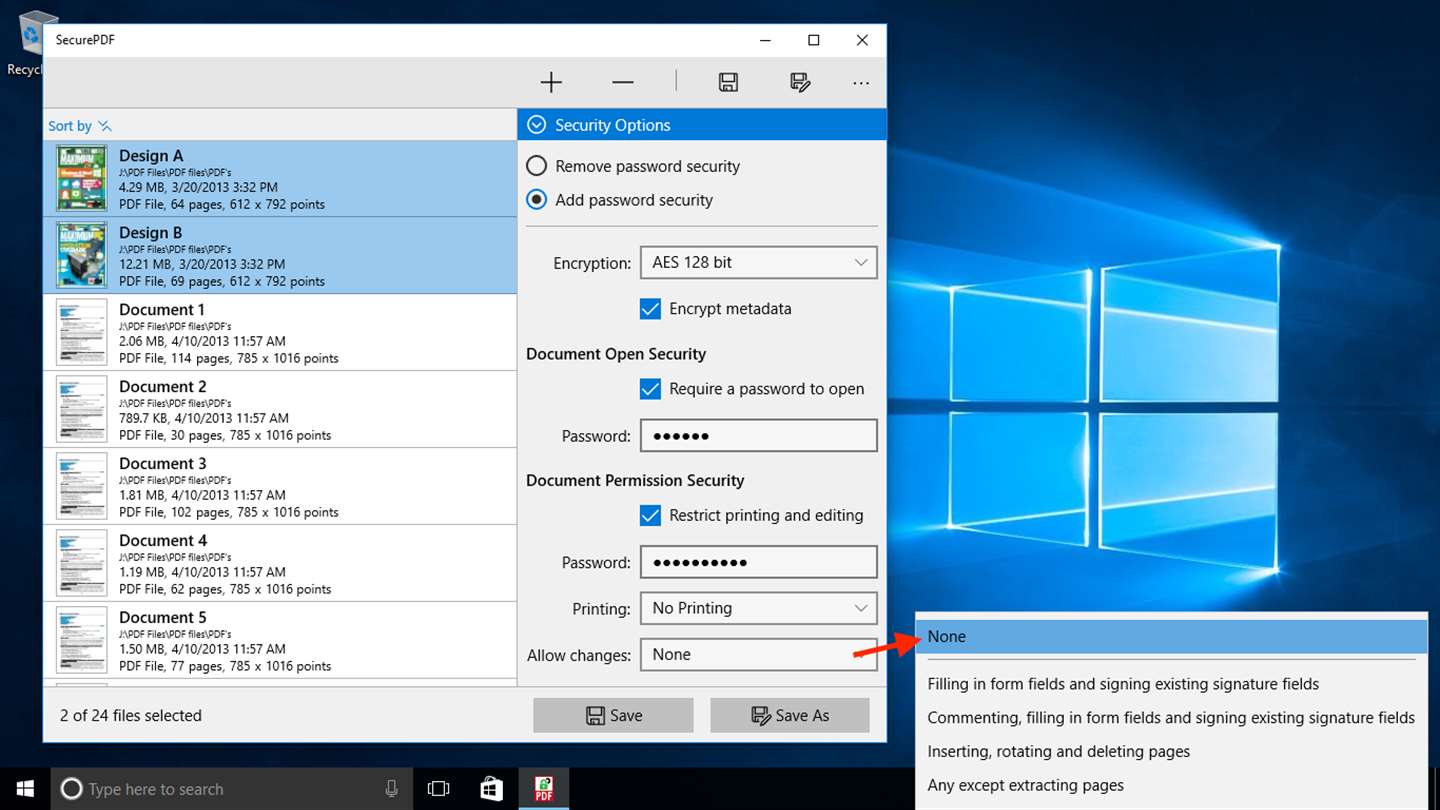Expand the Printing dropdown
The height and width of the screenshot is (810, 1440).
tap(758, 608)
